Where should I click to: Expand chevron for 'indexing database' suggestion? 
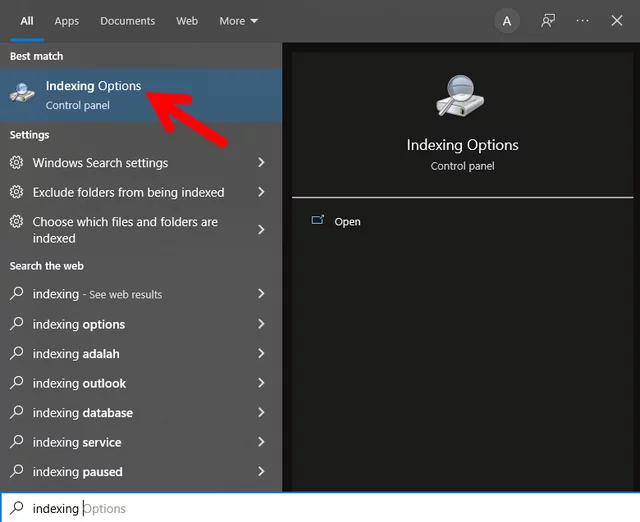pos(261,412)
